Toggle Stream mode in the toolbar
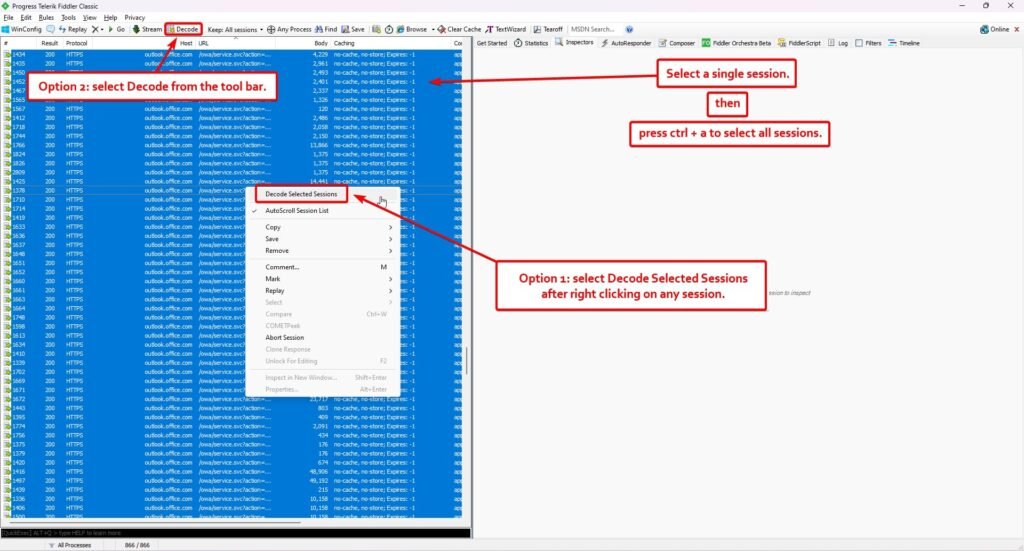Viewport: 1024px width, 551px height. coord(147,29)
